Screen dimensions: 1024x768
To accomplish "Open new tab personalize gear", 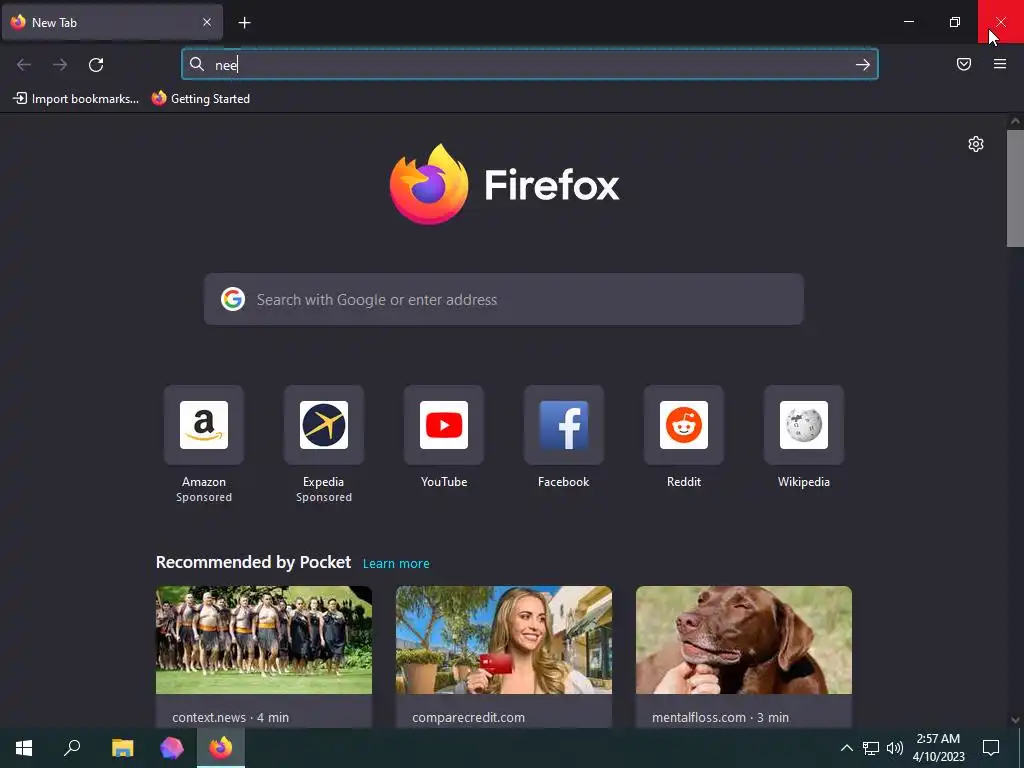I will click(976, 144).
